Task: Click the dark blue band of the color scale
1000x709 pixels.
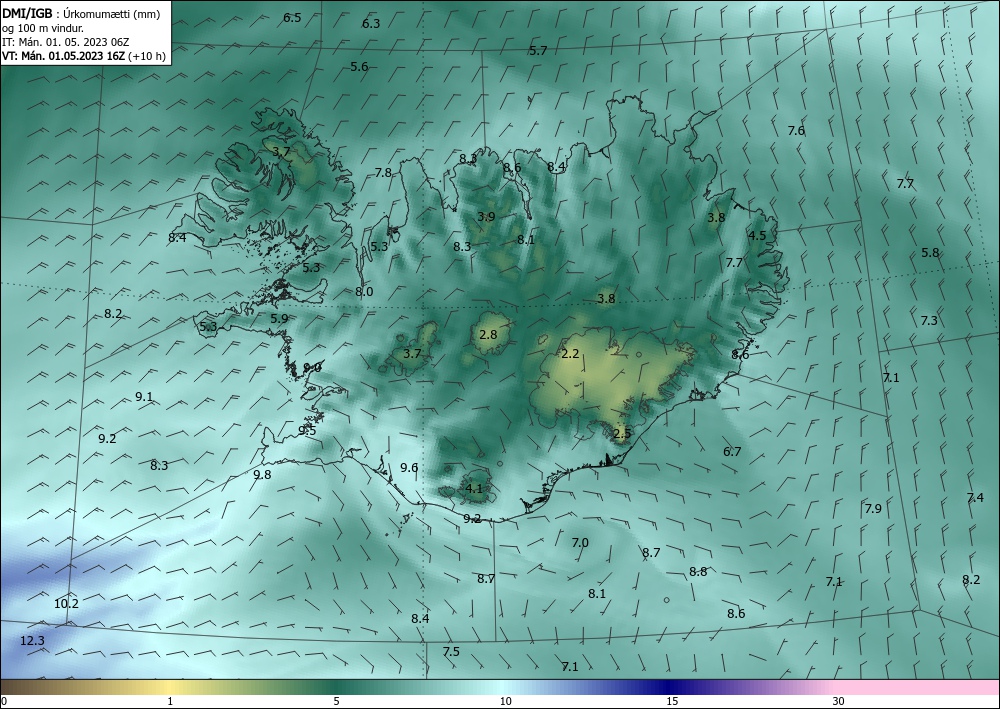Action: click(670, 687)
